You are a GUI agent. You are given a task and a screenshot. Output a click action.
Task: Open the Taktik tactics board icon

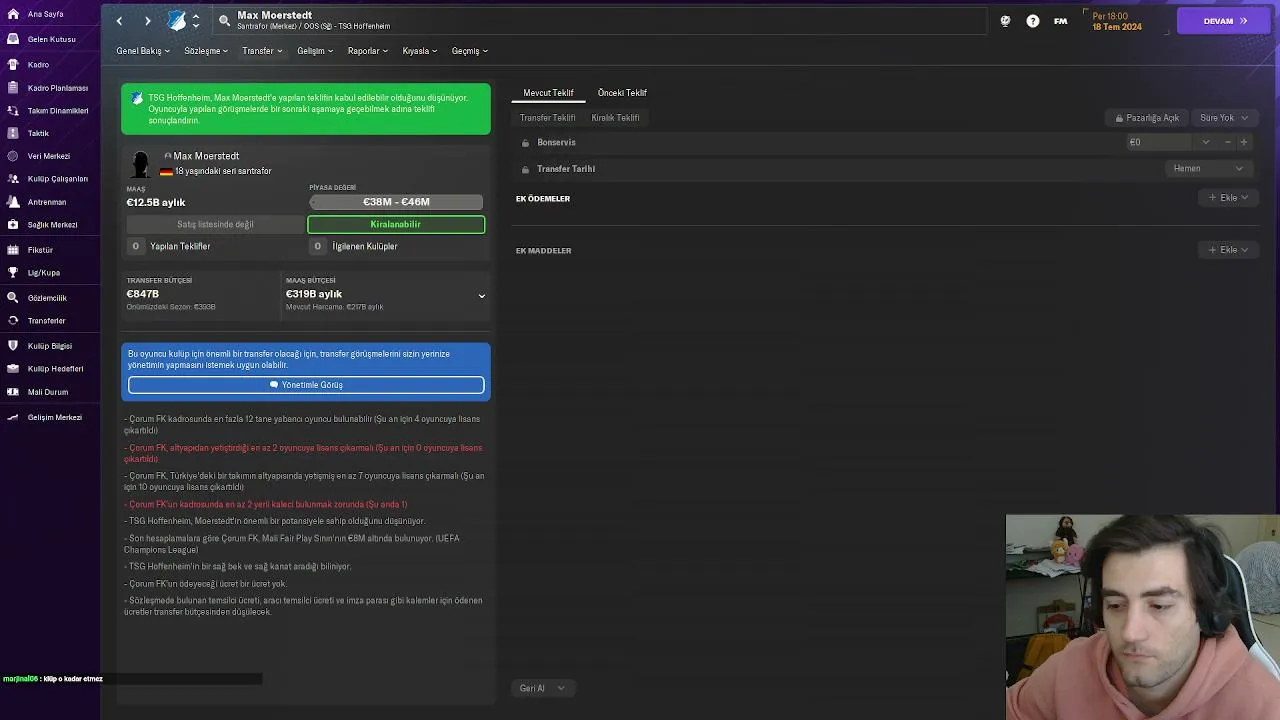point(13,133)
